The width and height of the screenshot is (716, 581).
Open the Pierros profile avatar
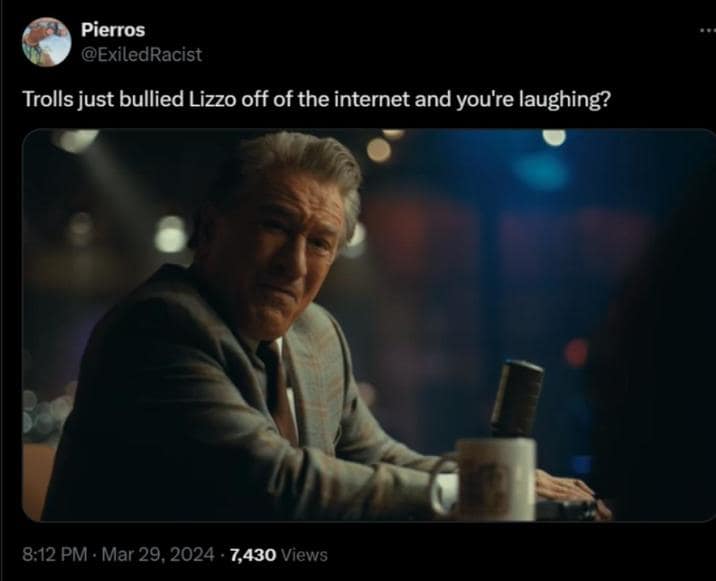pyautogui.click(x=47, y=42)
